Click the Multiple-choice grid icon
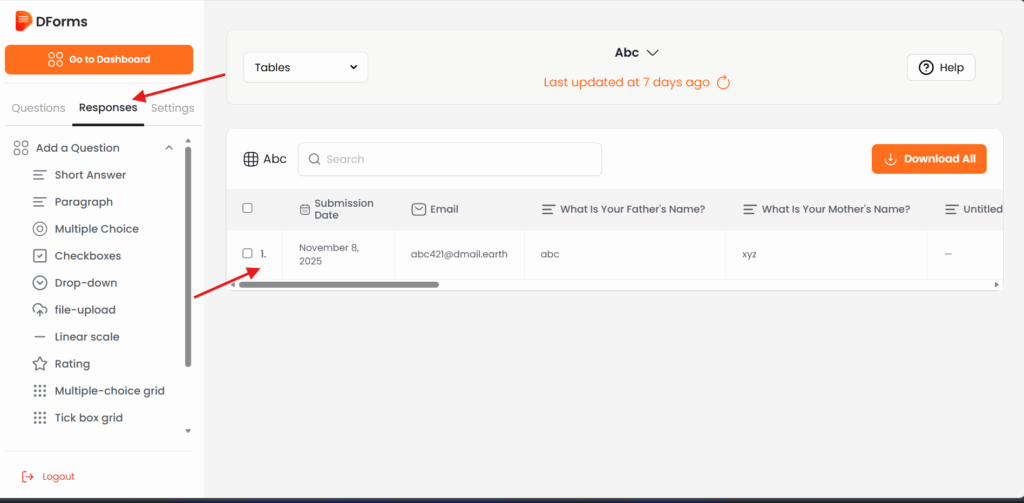This screenshot has height=503, width=1024. tap(40, 391)
